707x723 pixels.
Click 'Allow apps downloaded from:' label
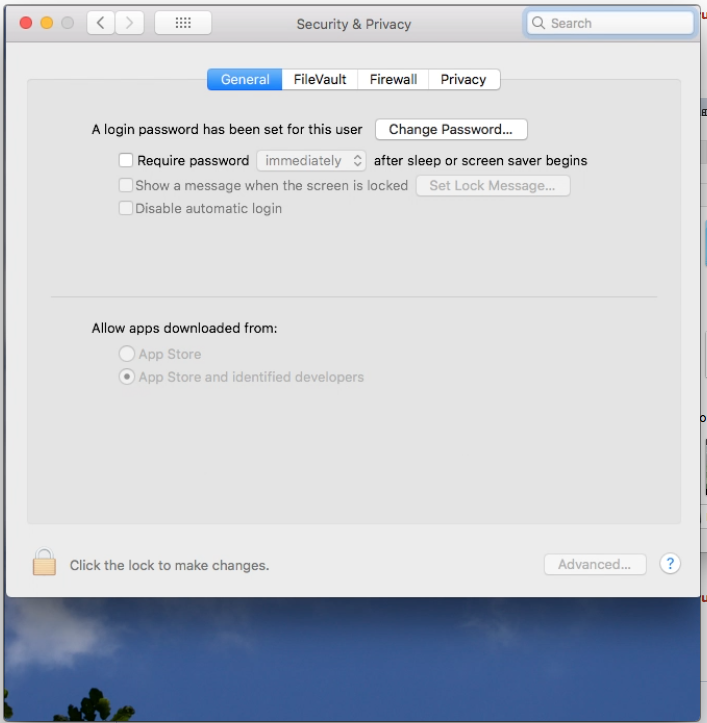(184, 328)
